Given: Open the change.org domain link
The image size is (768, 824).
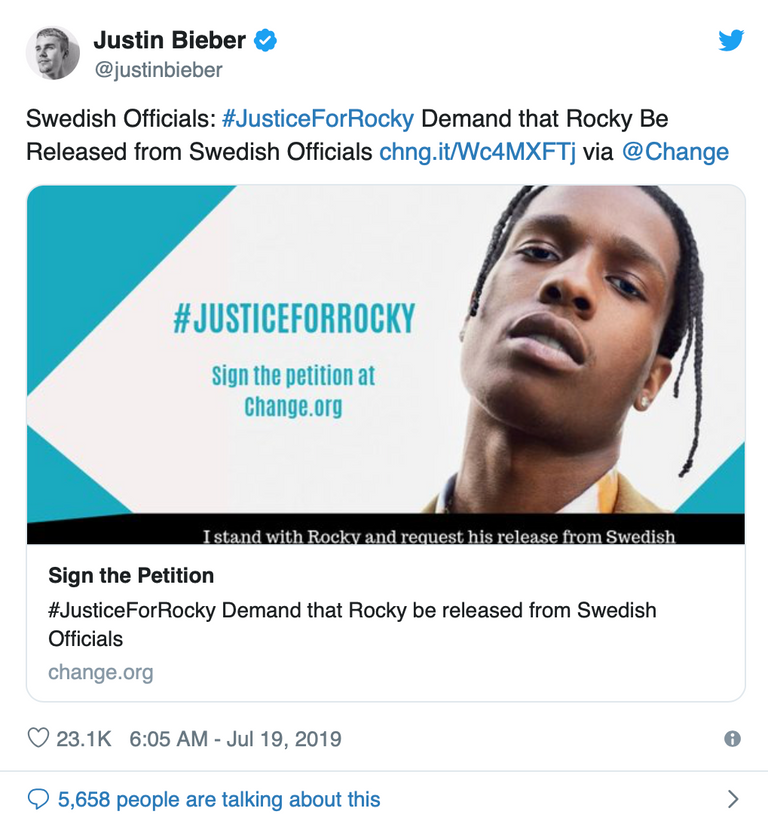Looking at the screenshot, I should point(101,672).
